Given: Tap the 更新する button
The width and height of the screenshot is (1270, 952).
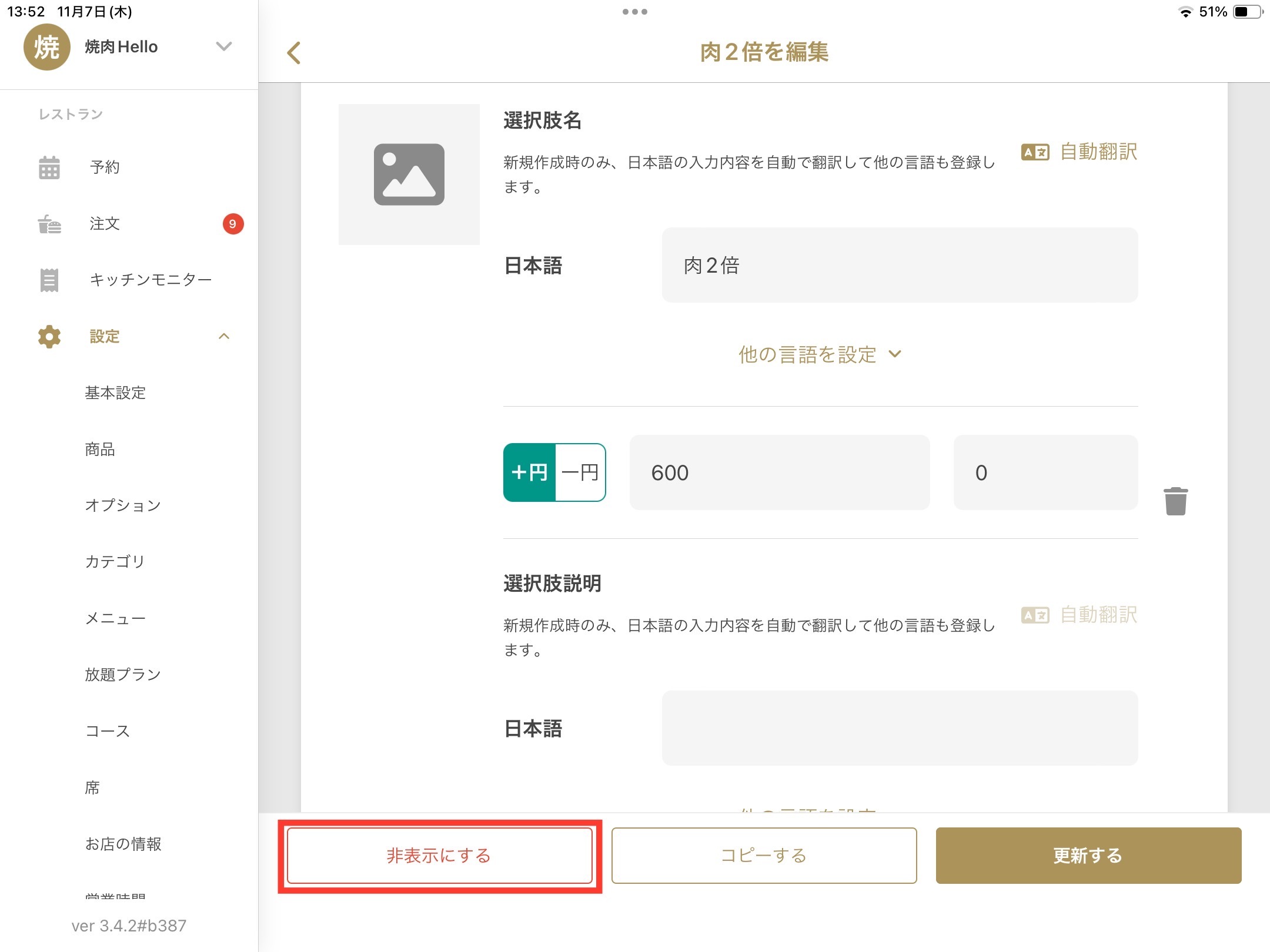Looking at the screenshot, I should pos(1088,856).
